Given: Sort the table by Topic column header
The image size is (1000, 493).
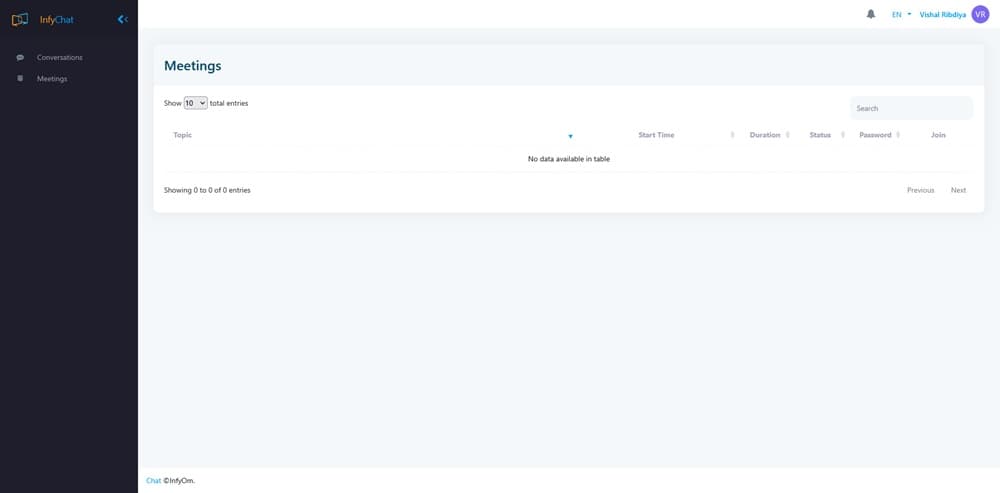Looking at the screenshot, I should (183, 135).
